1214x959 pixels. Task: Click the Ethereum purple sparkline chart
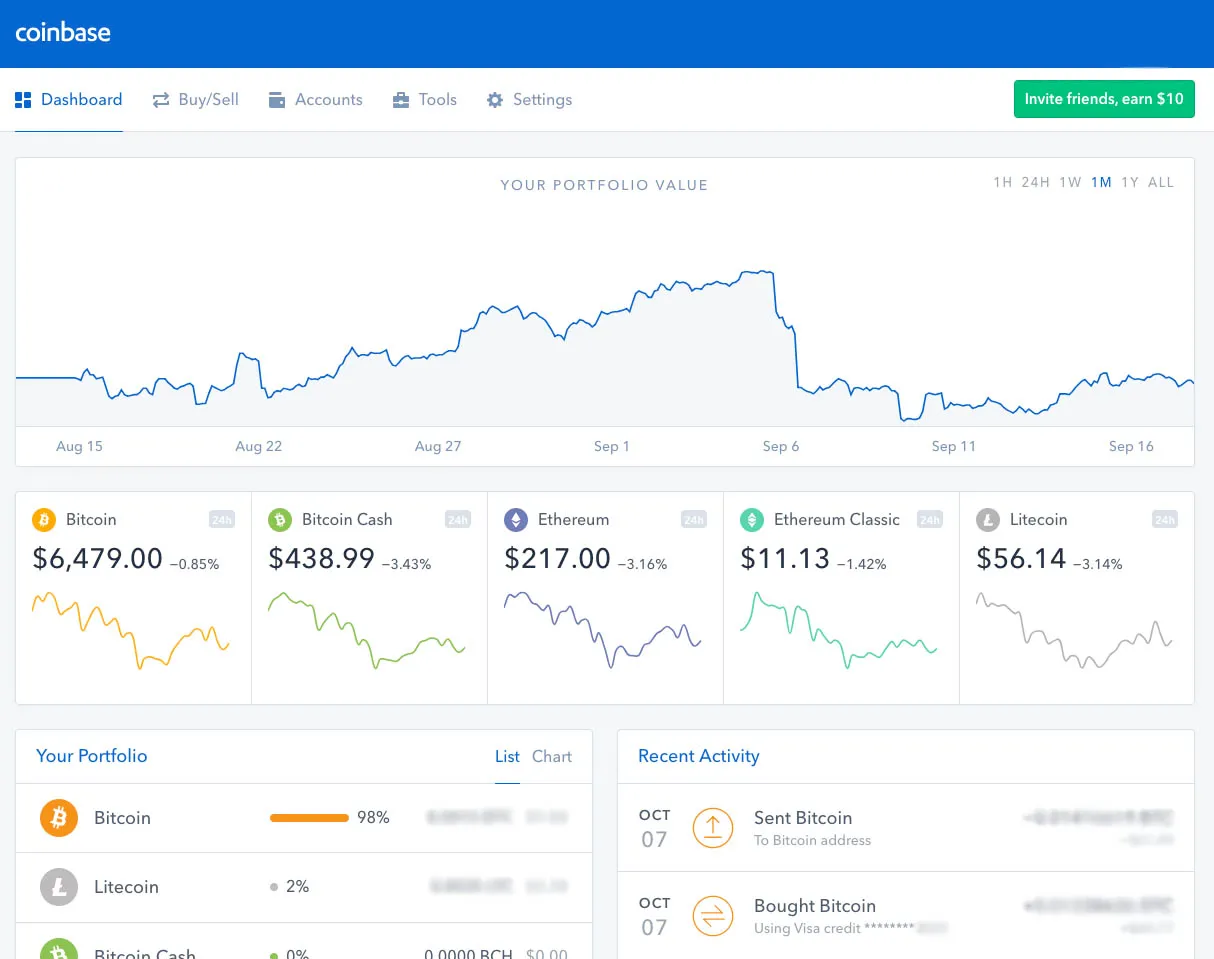(x=603, y=630)
